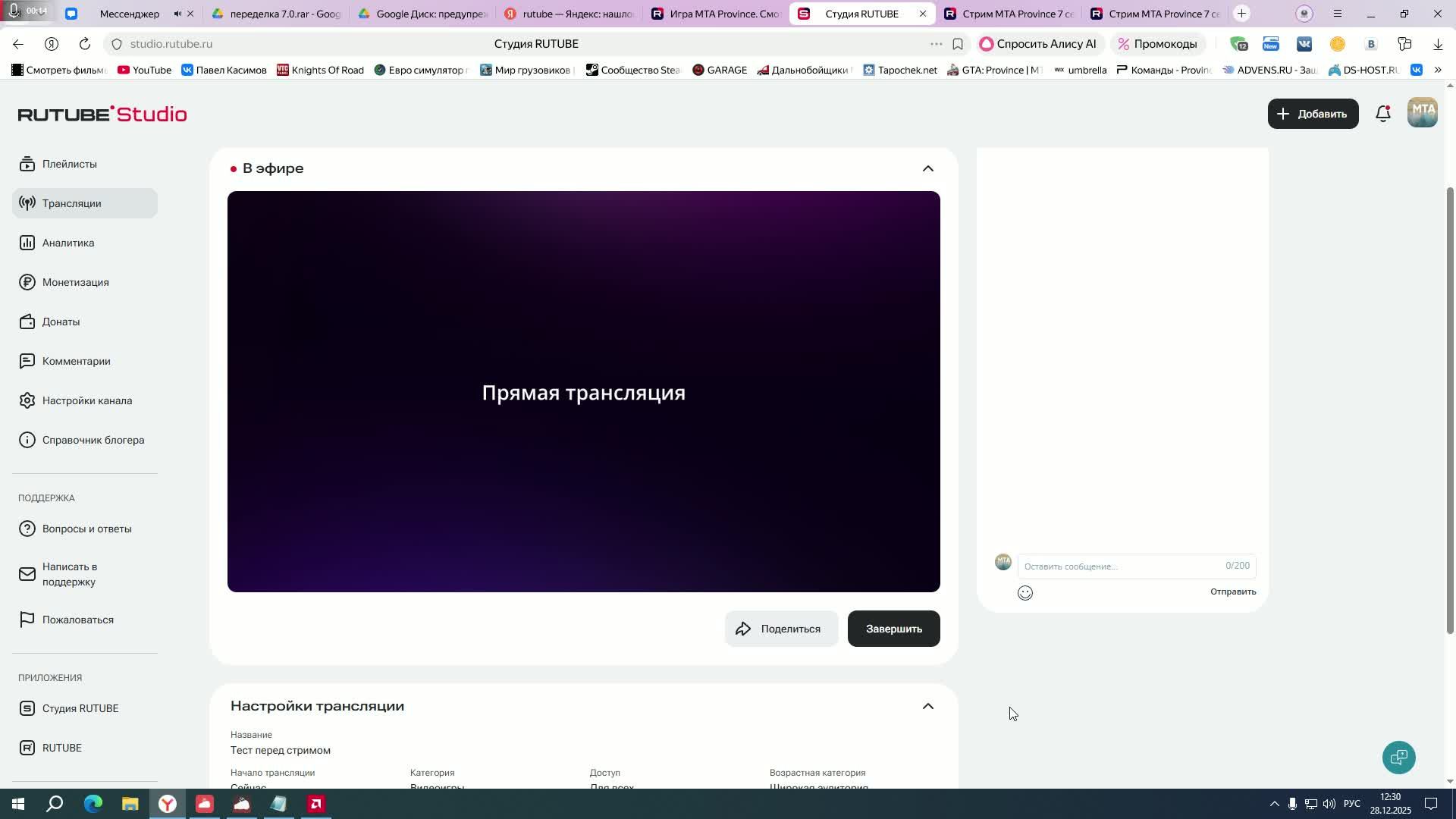Click the MTA channel avatar
The image size is (1456, 819).
point(1422,113)
